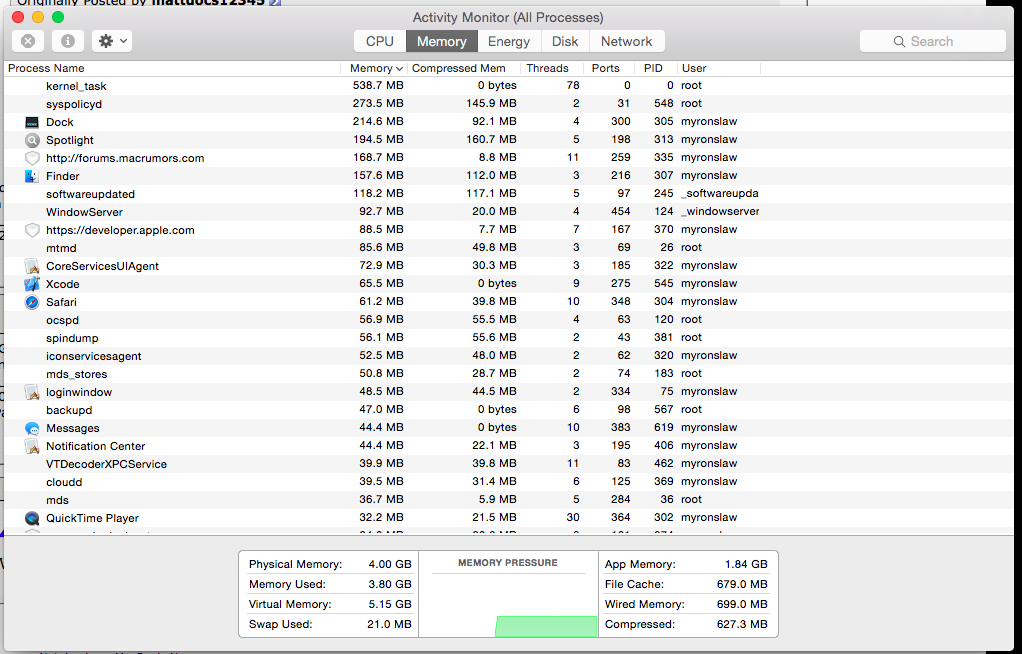1022x654 pixels.
Task: Click the loginwindow app icon
Action: 32,392
